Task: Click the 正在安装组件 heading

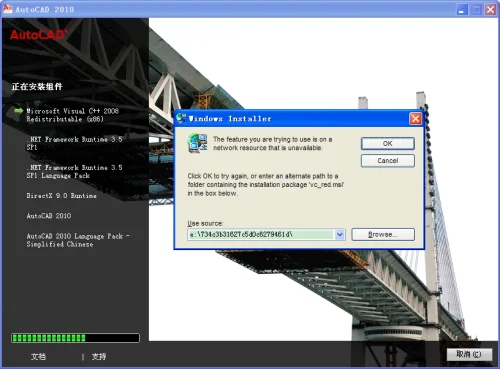Action: click(37, 87)
